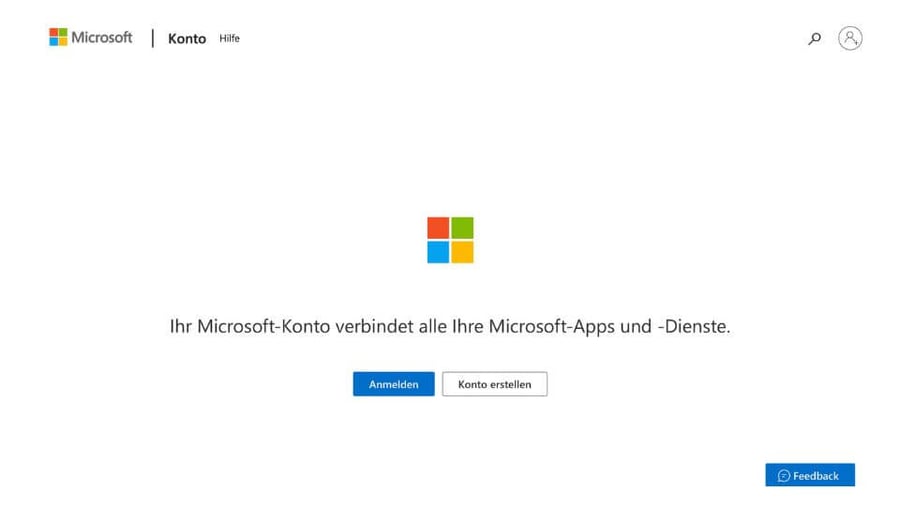
Task: Click the heading text about Microsoft-Konto
Action: (450, 327)
